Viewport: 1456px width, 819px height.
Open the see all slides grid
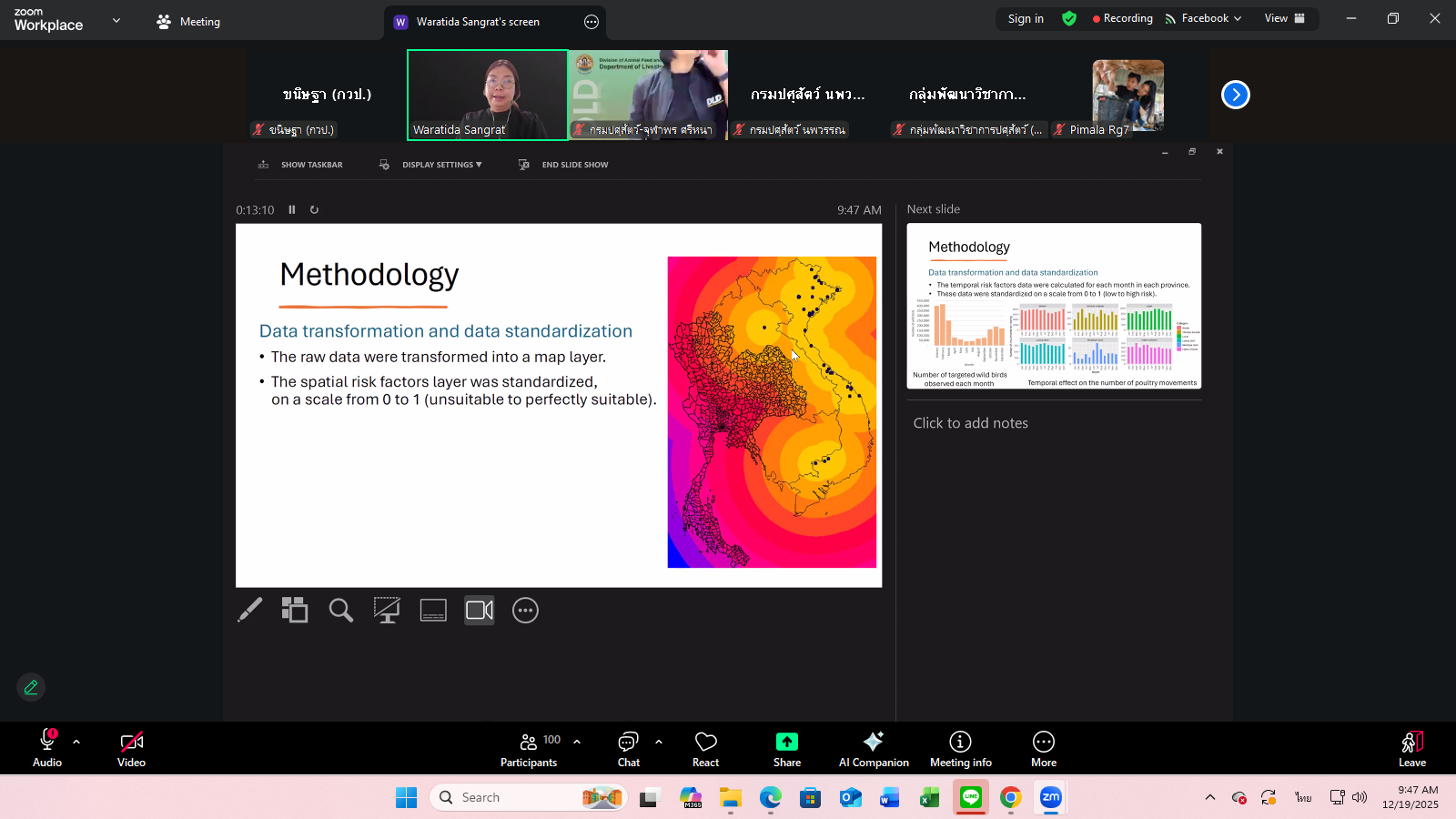295,610
